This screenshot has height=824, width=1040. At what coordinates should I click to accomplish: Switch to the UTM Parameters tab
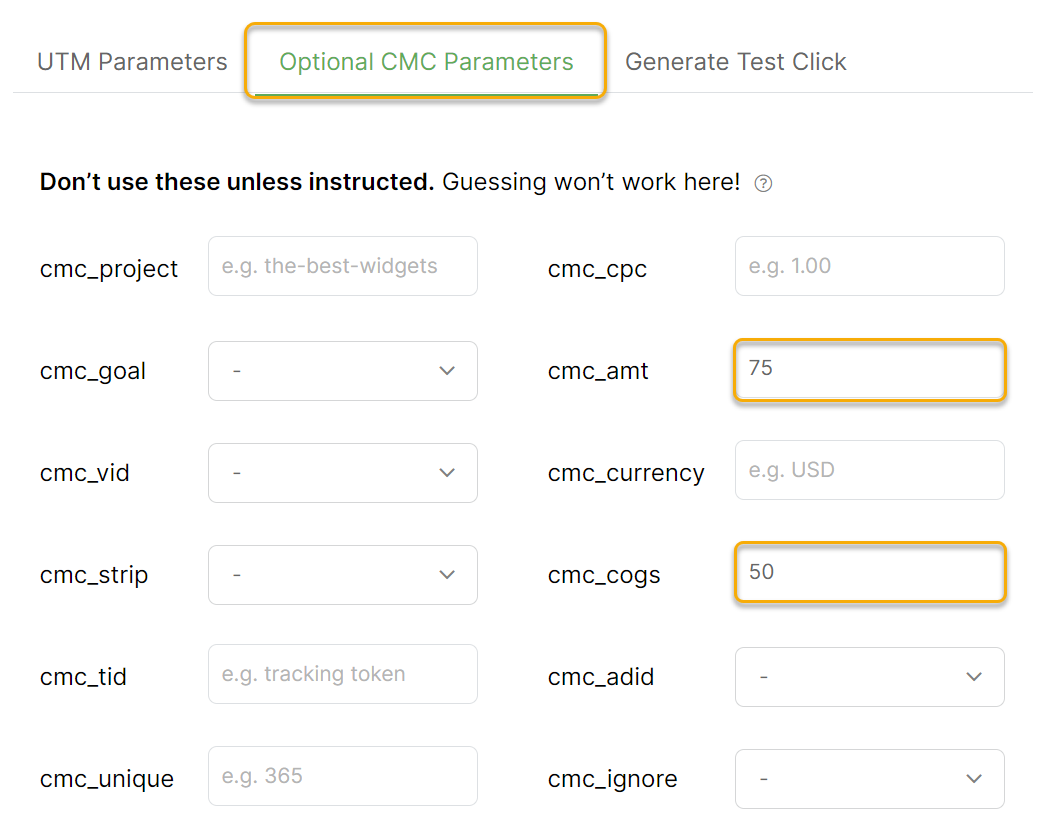132,62
